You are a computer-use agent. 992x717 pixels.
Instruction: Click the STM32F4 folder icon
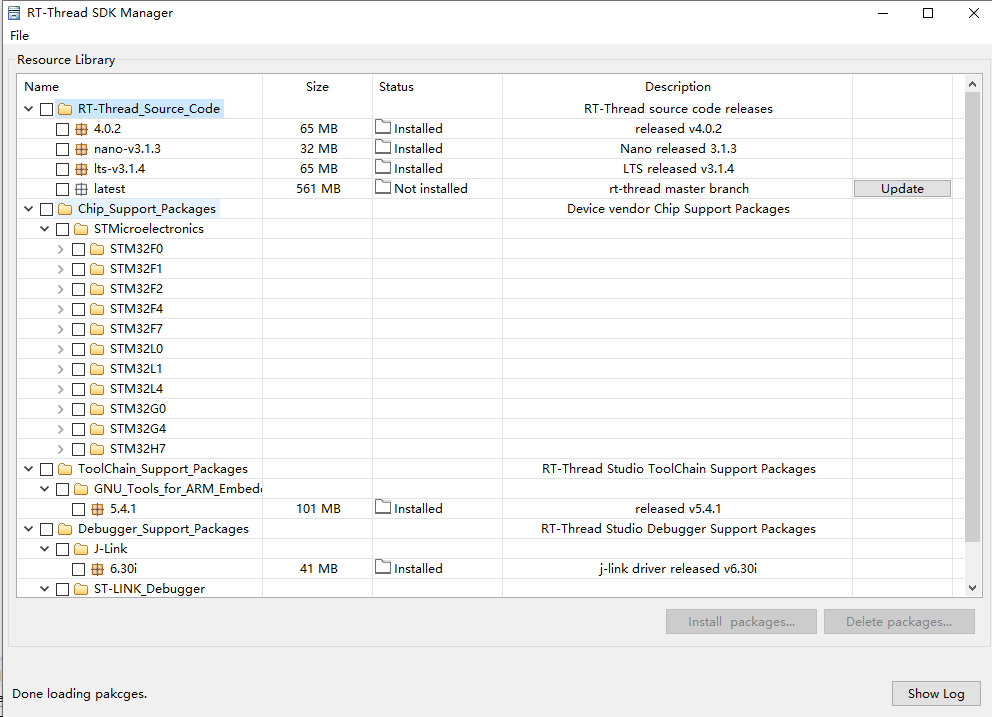tap(97, 309)
